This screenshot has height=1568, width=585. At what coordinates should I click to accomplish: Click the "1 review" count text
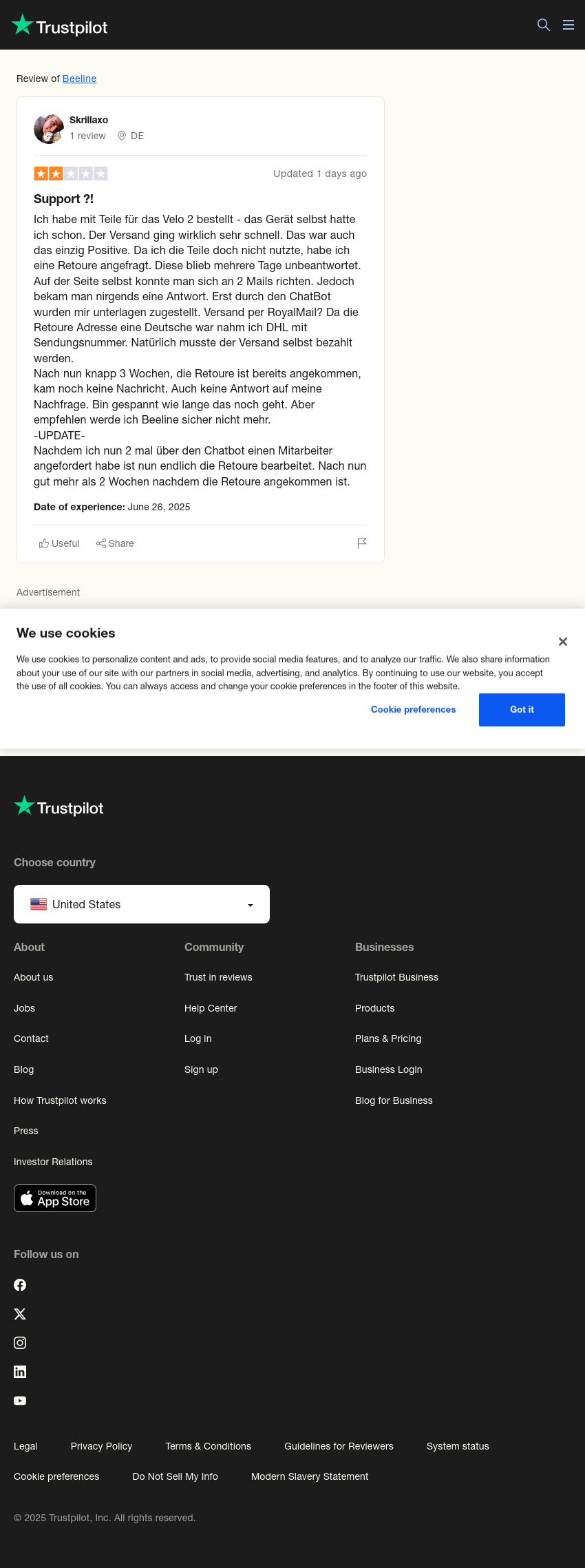87,136
